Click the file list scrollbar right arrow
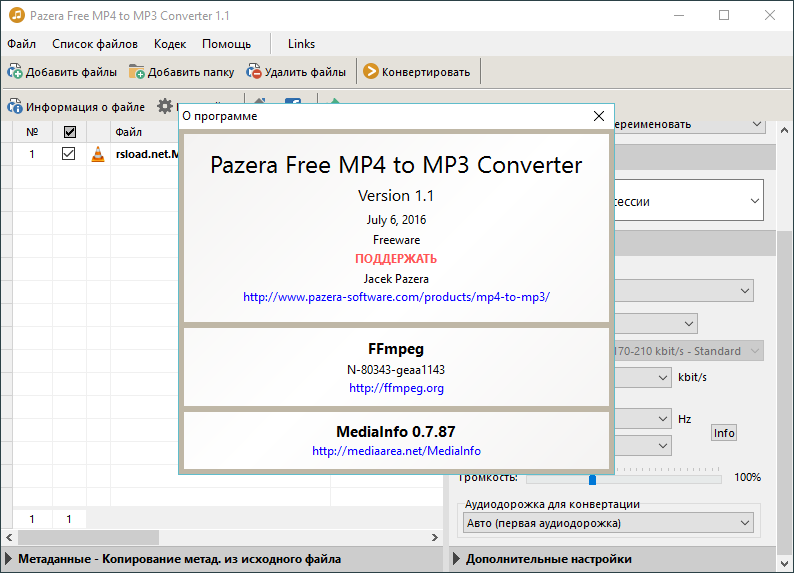794x573 pixels. 435,537
